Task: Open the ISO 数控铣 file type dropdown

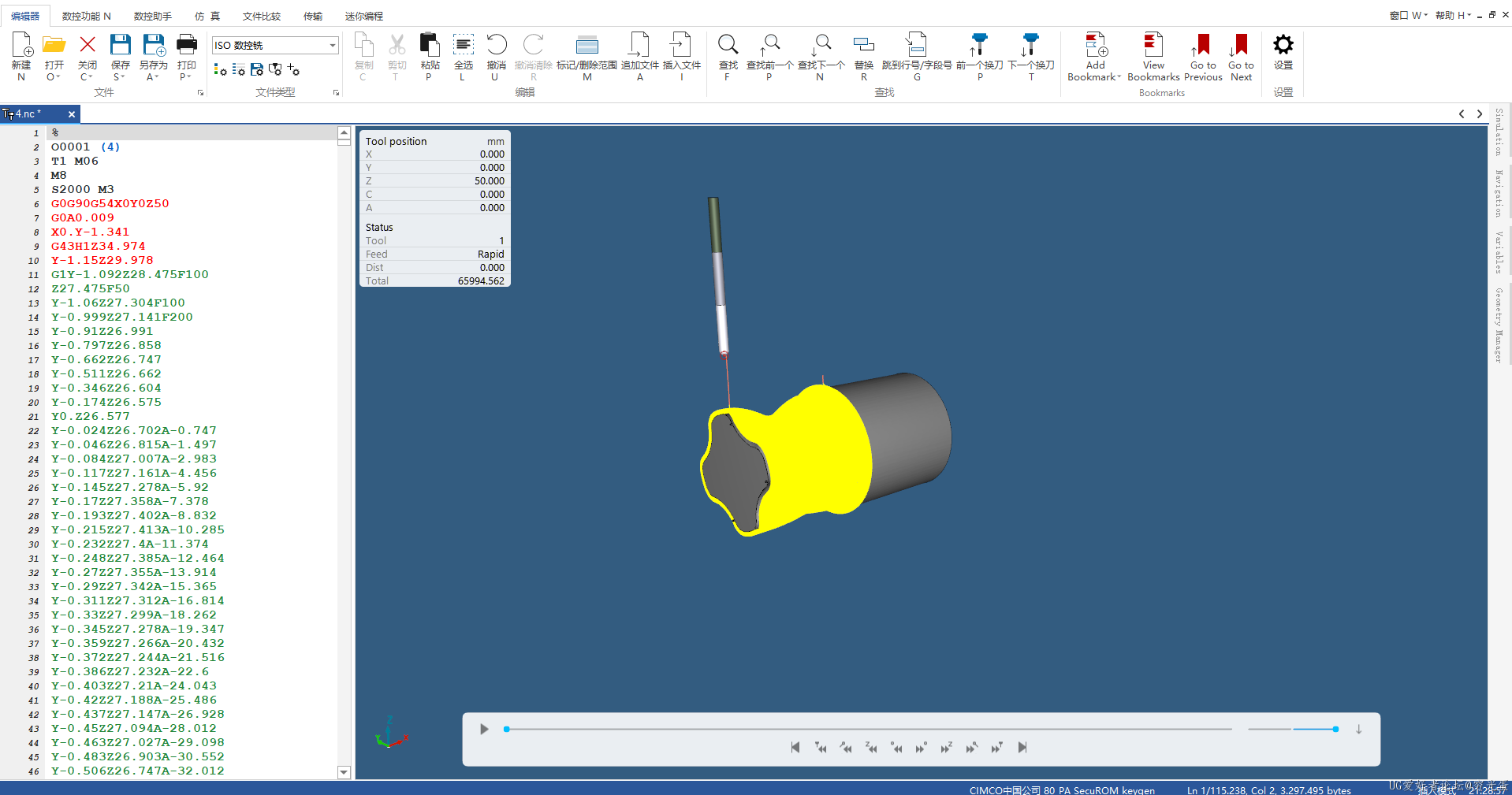Action: pyautogui.click(x=333, y=45)
